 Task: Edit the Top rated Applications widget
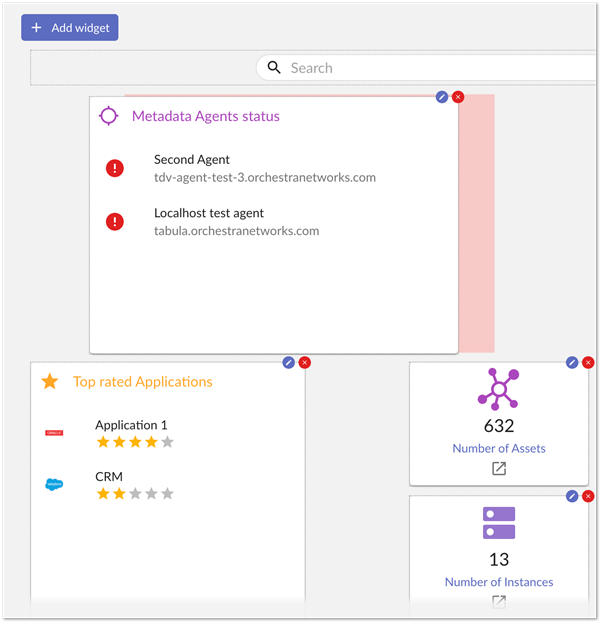pos(289,362)
